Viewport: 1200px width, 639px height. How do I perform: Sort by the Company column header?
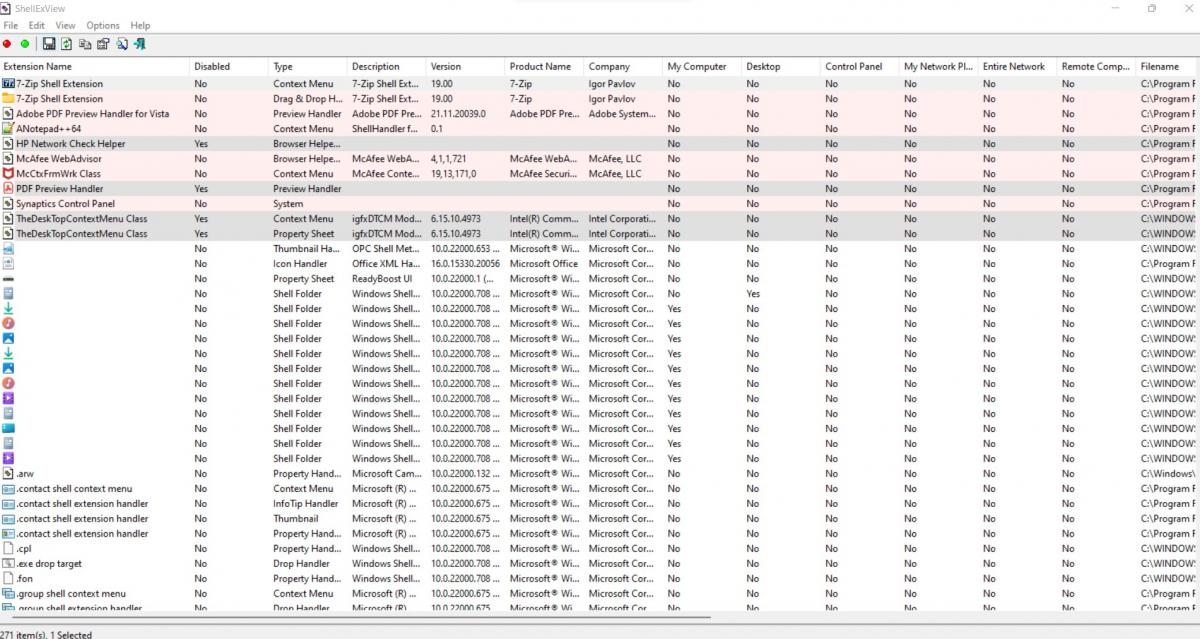624,67
